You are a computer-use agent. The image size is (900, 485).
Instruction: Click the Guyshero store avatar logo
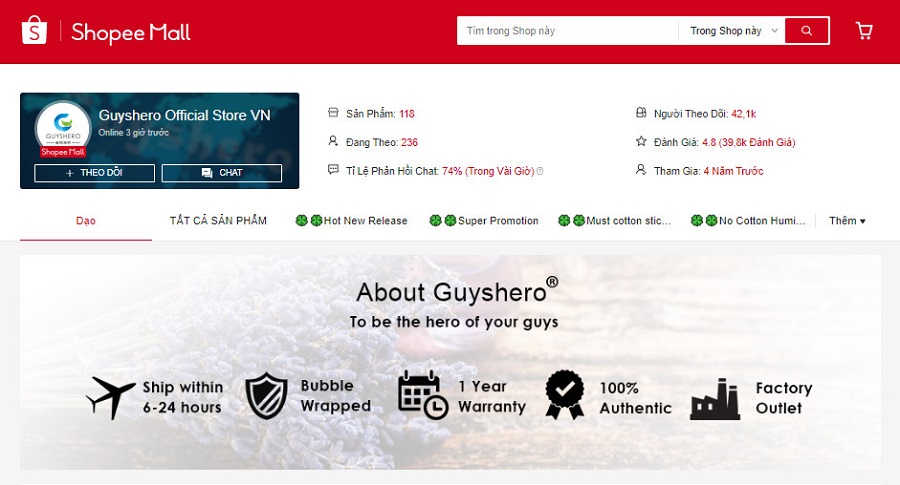coord(62,127)
